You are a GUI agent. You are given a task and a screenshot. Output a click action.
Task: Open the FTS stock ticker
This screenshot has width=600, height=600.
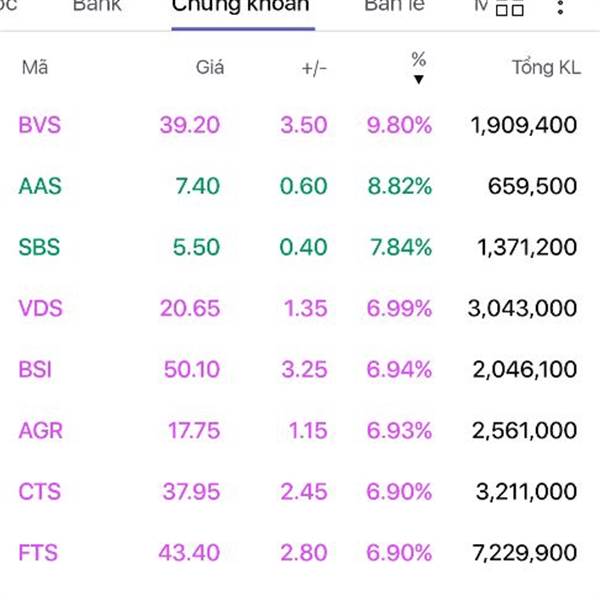coord(38,553)
